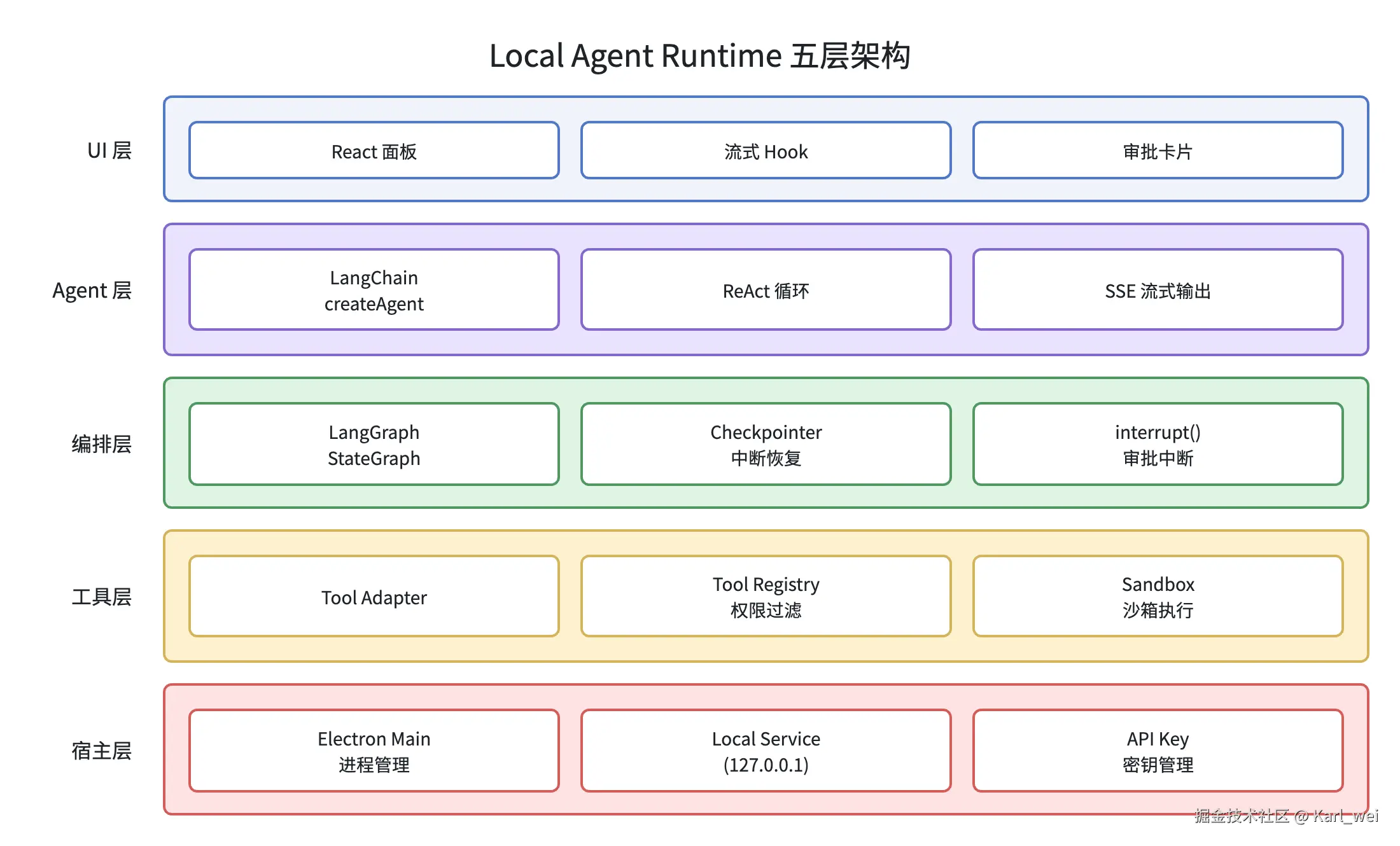1400x846 pixels.
Task: Click the '宿主层' layer label
Action: click(x=102, y=751)
